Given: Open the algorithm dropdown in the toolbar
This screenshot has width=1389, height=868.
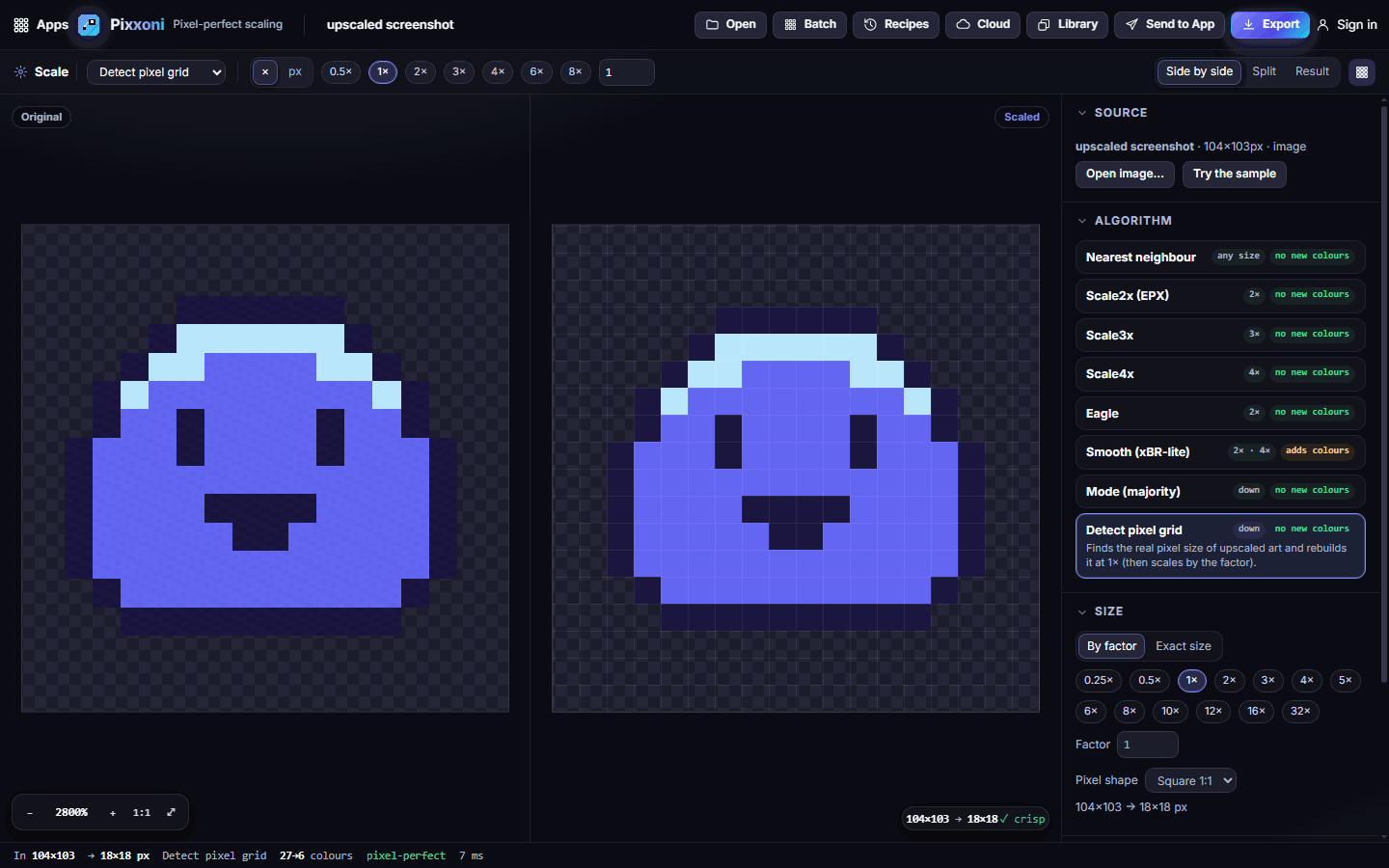Looking at the screenshot, I should (156, 72).
